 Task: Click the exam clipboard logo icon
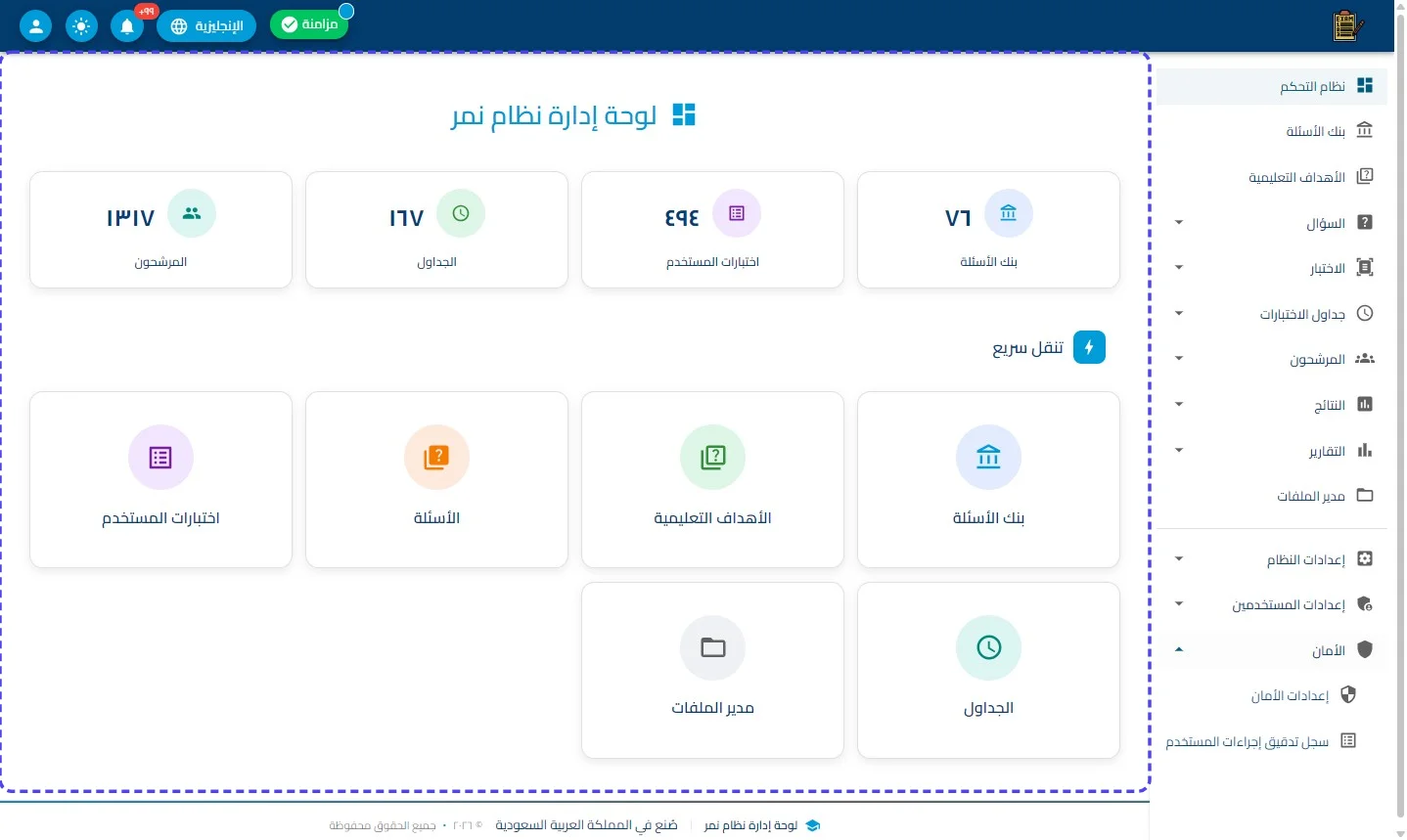click(1348, 25)
